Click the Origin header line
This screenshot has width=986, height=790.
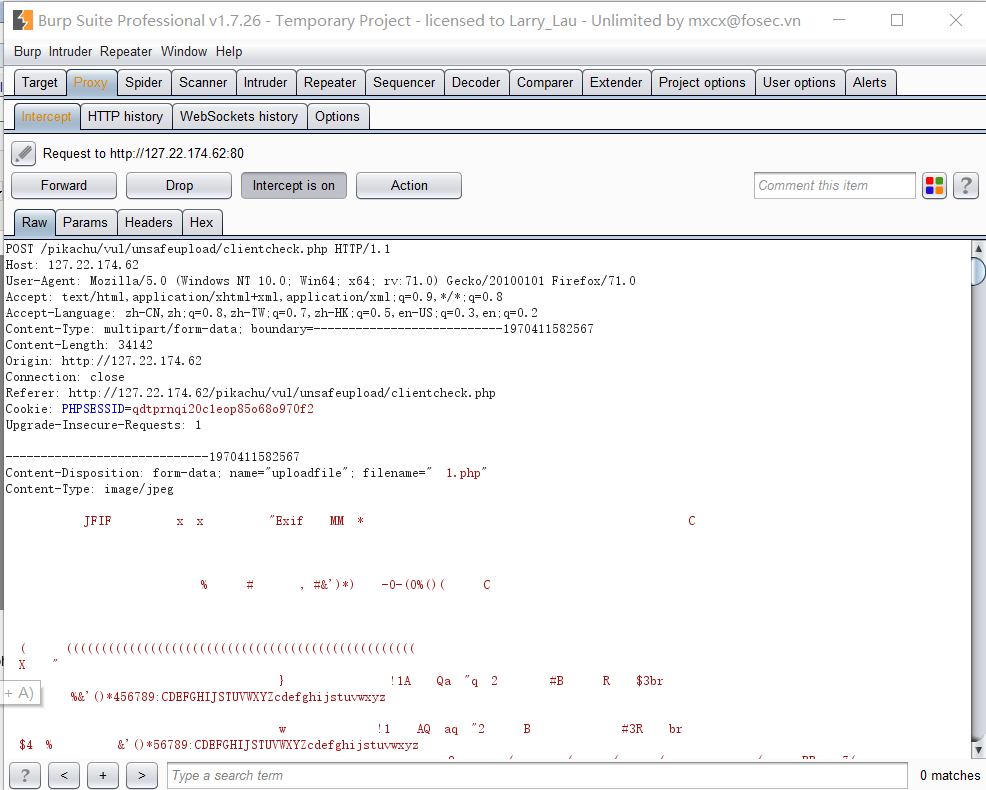tap(104, 361)
